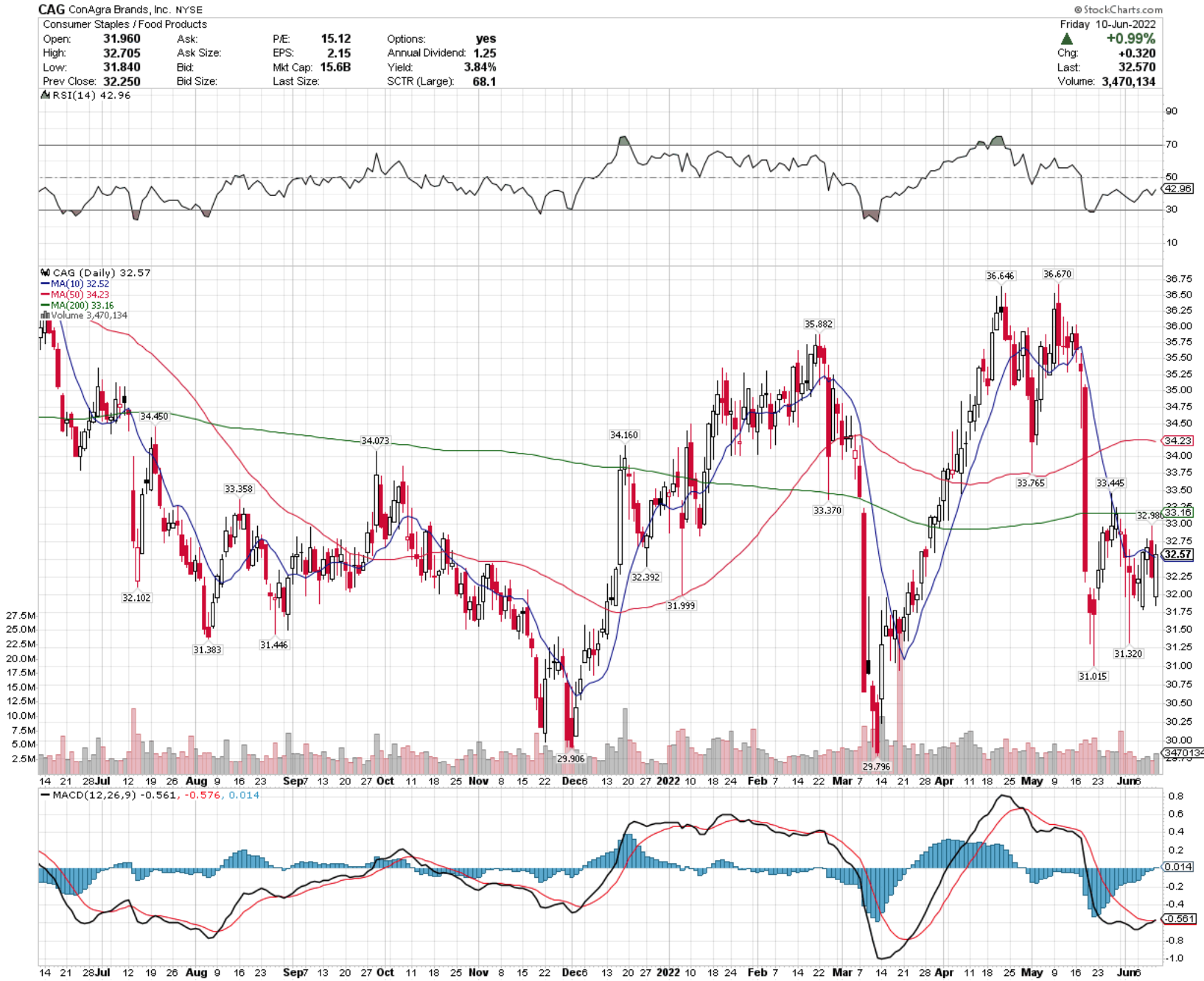1204x981 pixels.
Task: Click the 34.073 price label near October
Action: tap(375, 441)
